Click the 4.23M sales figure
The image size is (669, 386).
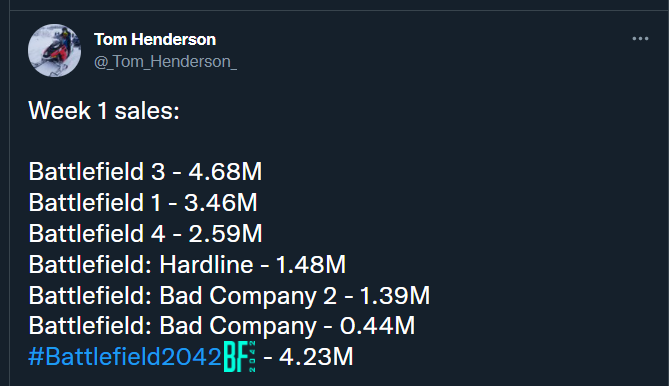[x=316, y=357]
